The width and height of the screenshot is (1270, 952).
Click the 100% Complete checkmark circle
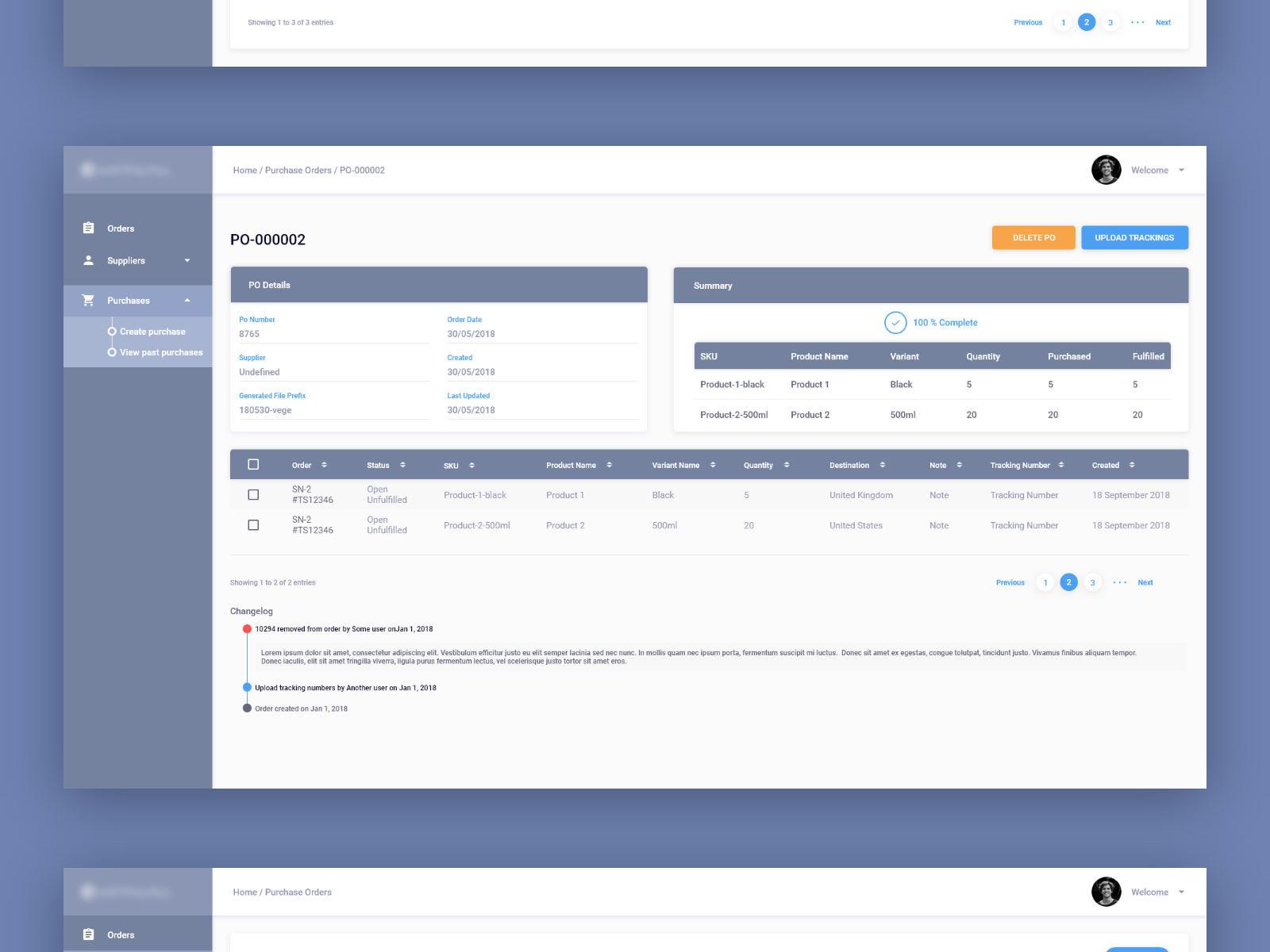click(x=896, y=323)
